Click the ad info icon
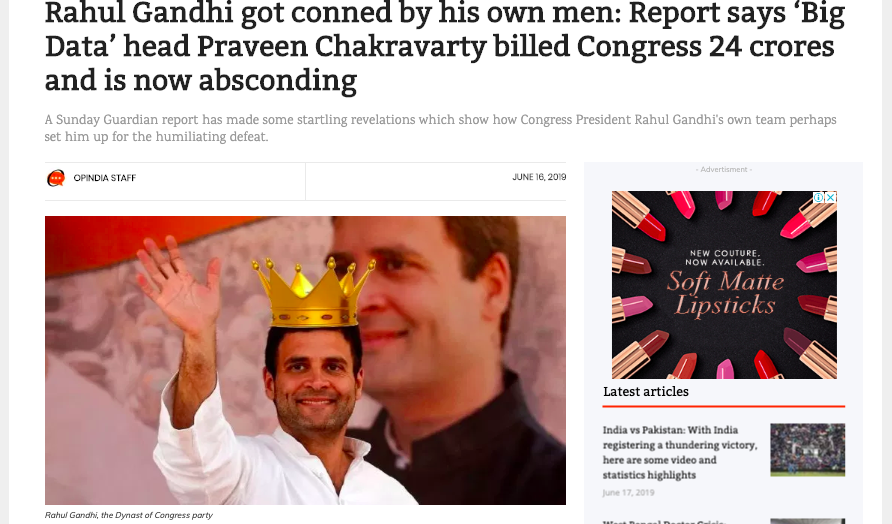 [818, 197]
